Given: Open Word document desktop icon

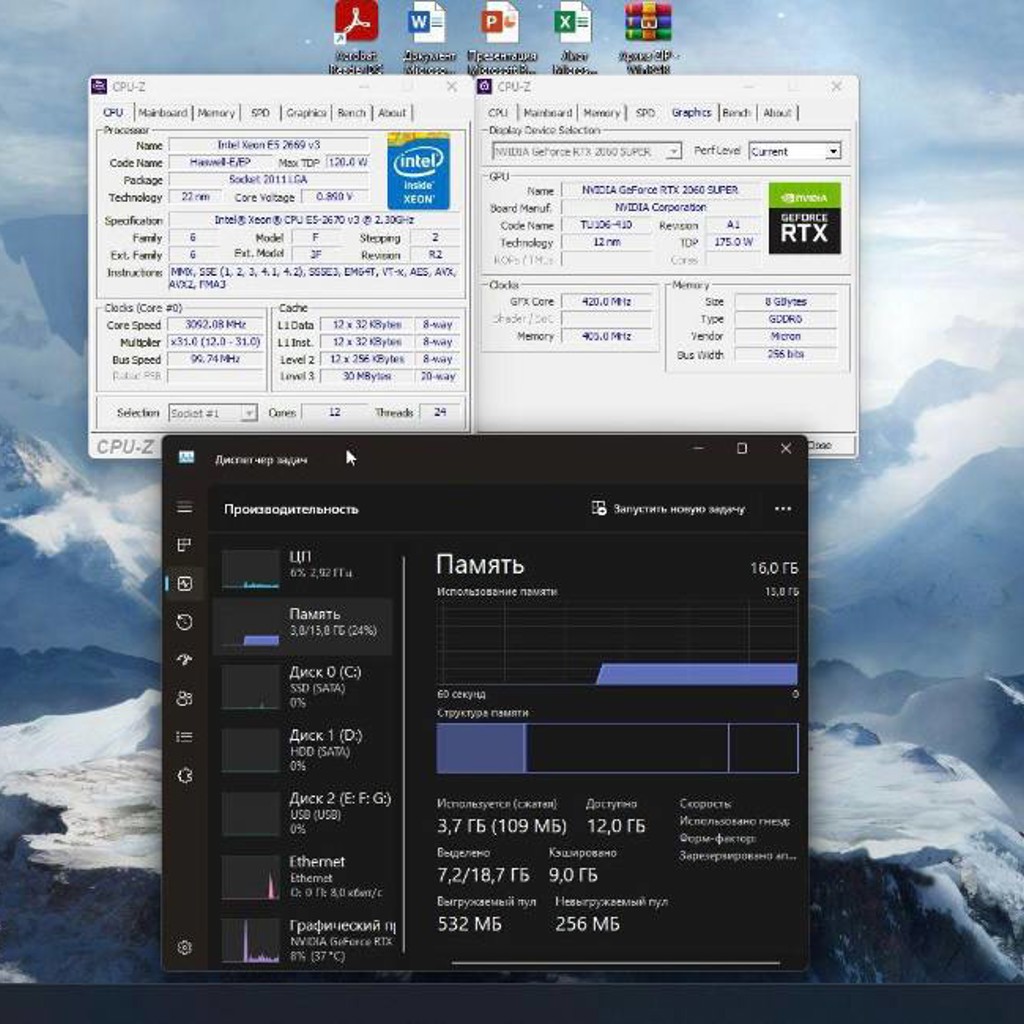Looking at the screenshot, I should (x=428, y=37).
